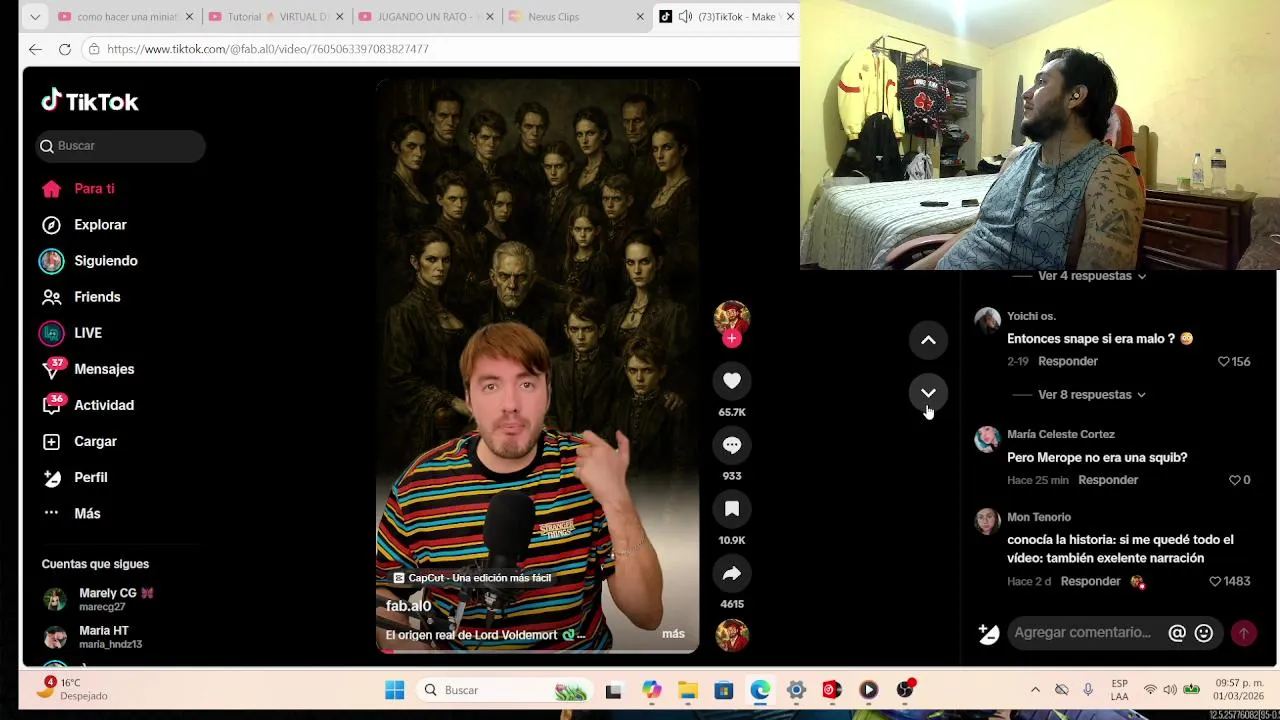
Task: Open video comments bubble icon
Action: [732, 445]
